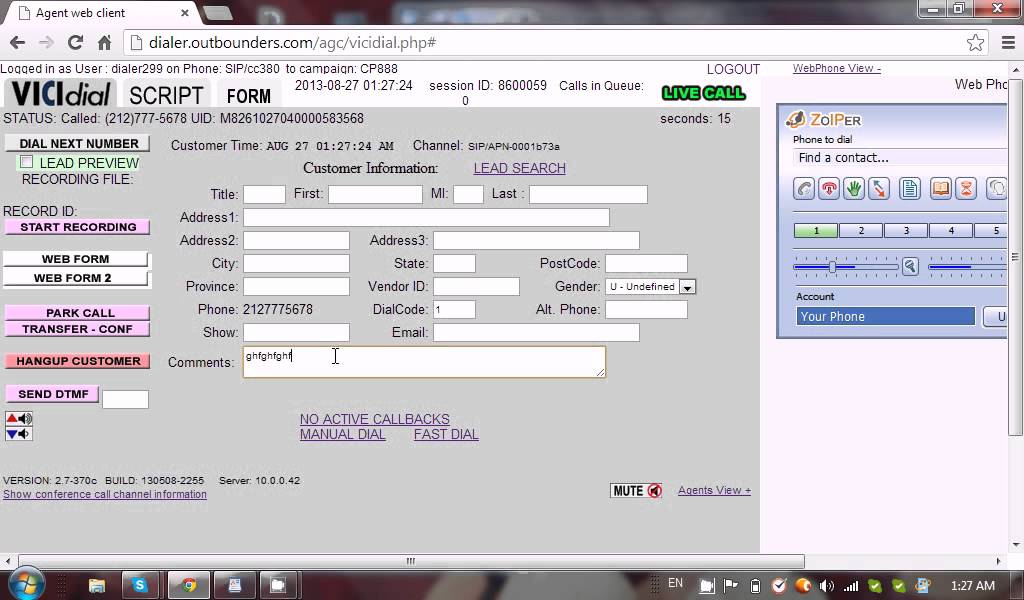
Task: Click the Zoiper hourglass icon
Action: pos(966,189)
